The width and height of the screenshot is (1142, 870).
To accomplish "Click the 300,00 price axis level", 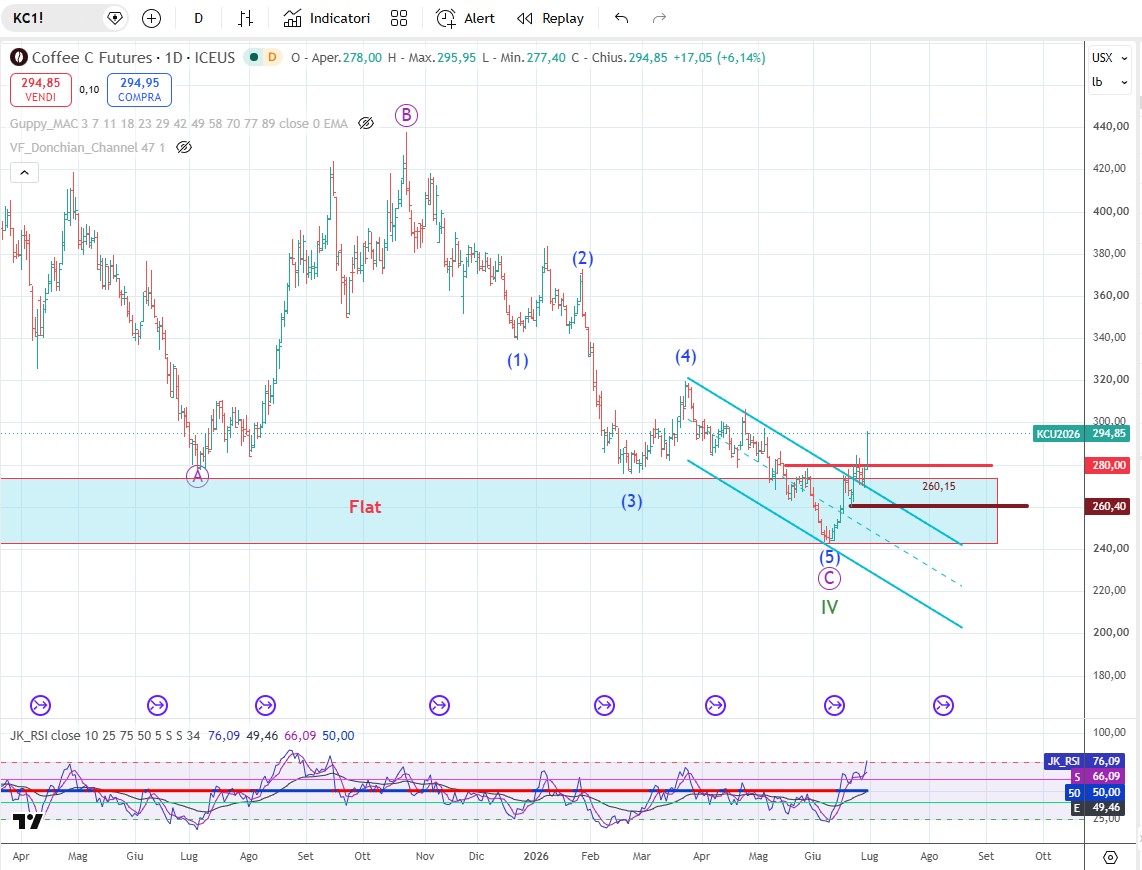I will coord(1110,421).
